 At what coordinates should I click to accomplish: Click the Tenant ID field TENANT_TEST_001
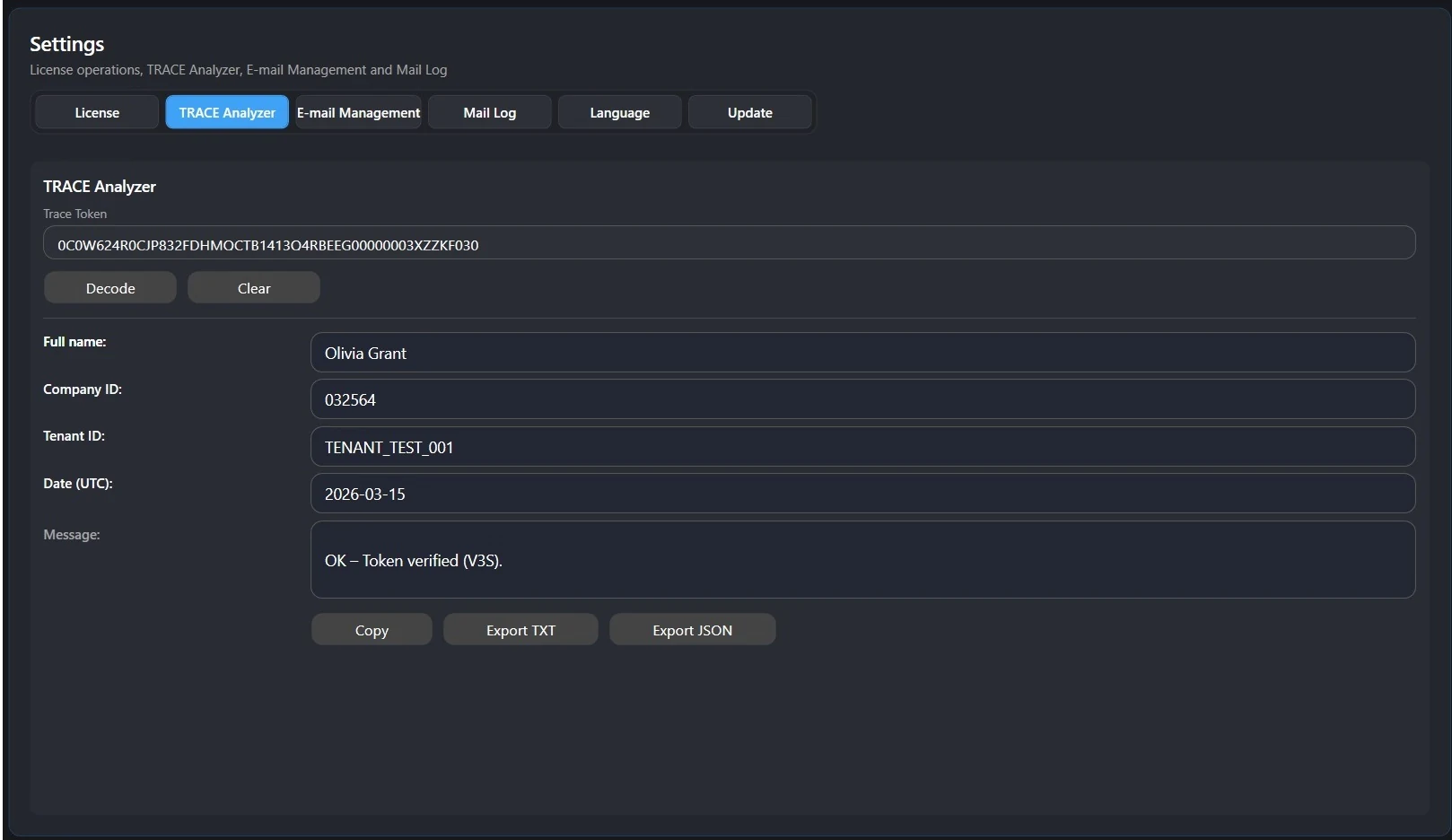(862, 447)
